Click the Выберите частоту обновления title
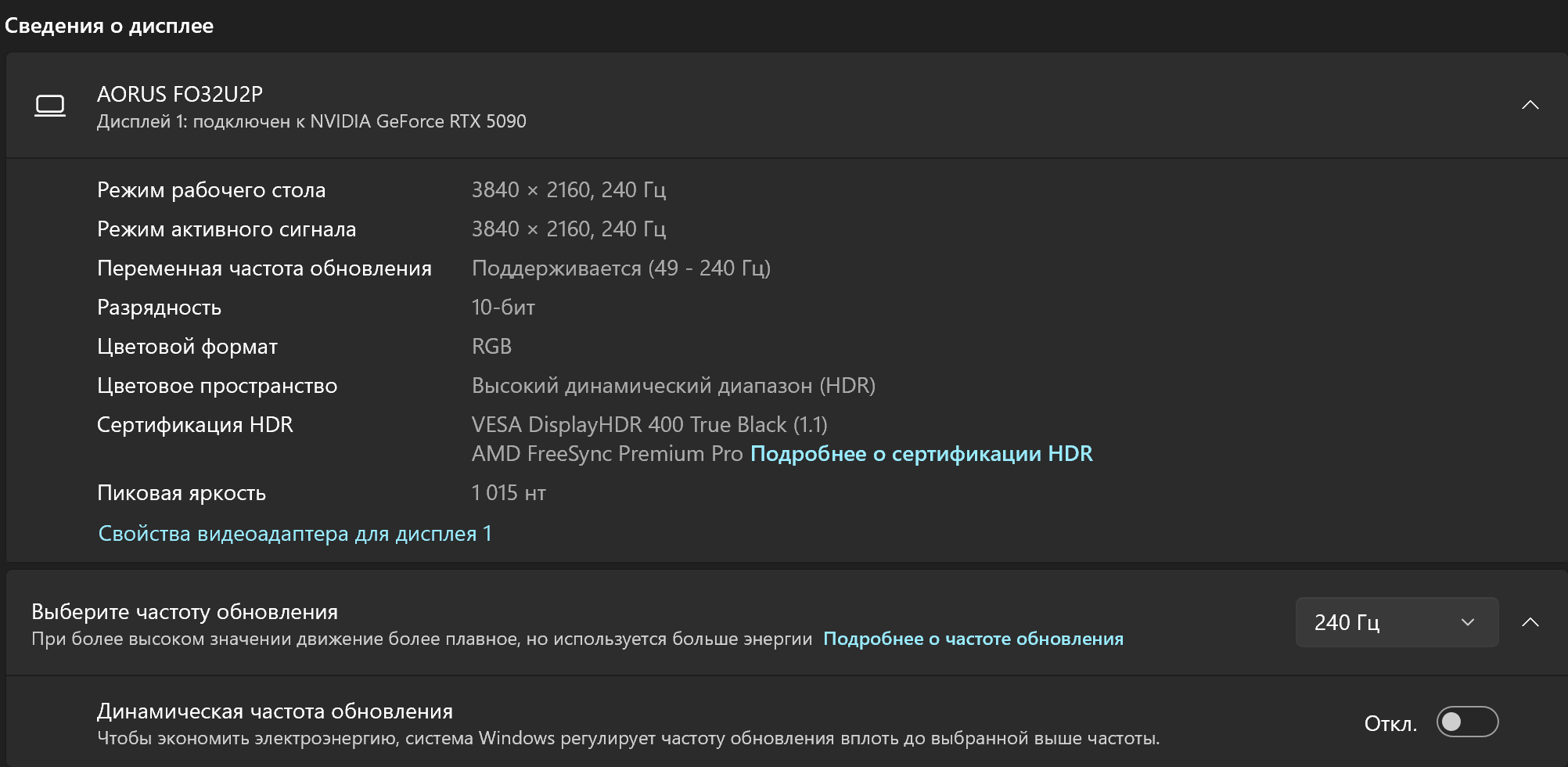This screenshot has width=1568, height=767. [x=185, y=612]
